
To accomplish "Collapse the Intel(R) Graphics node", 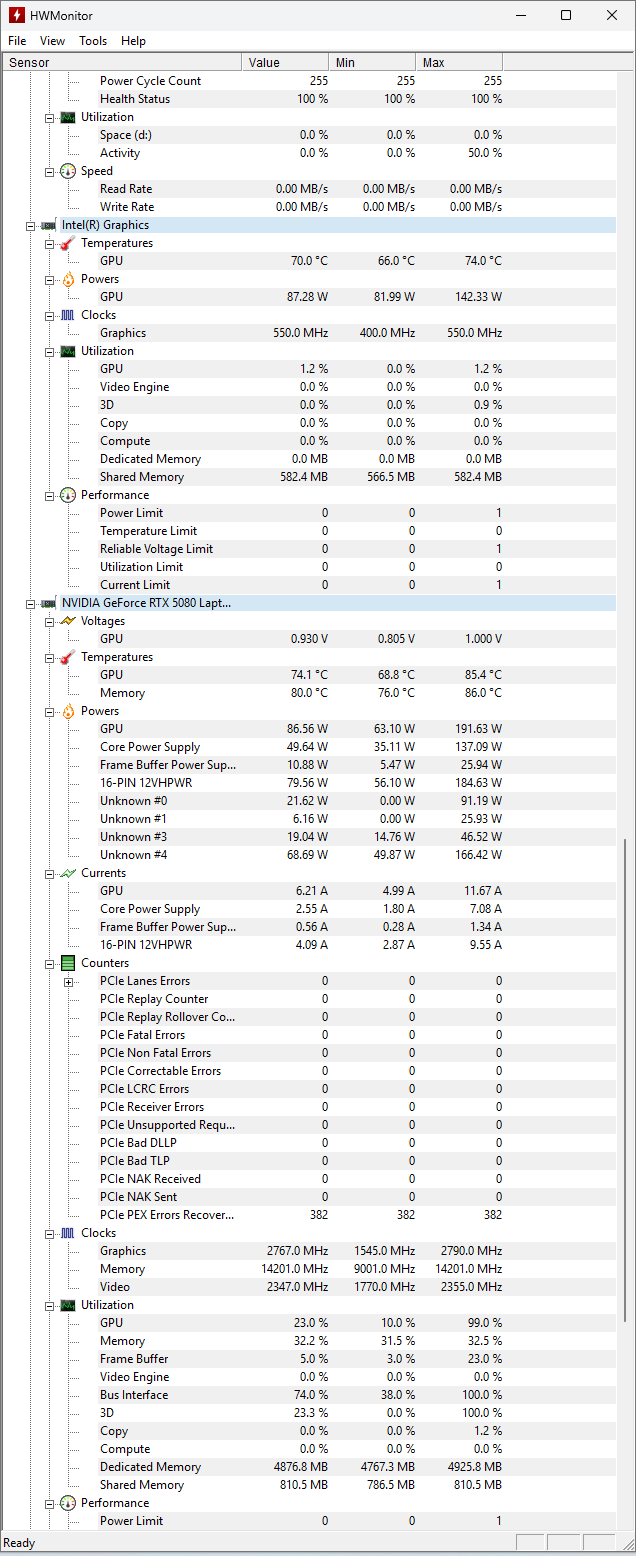I will point(31,225).
